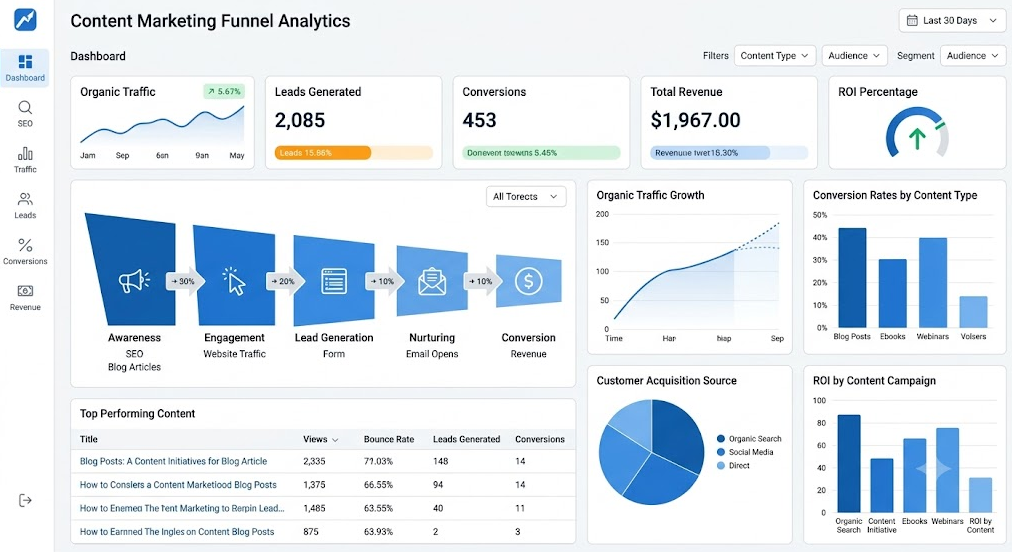
Task: Open the Traffic bar-chart sidebar icon
Action: pyautogui.click(x=25, y=153)
